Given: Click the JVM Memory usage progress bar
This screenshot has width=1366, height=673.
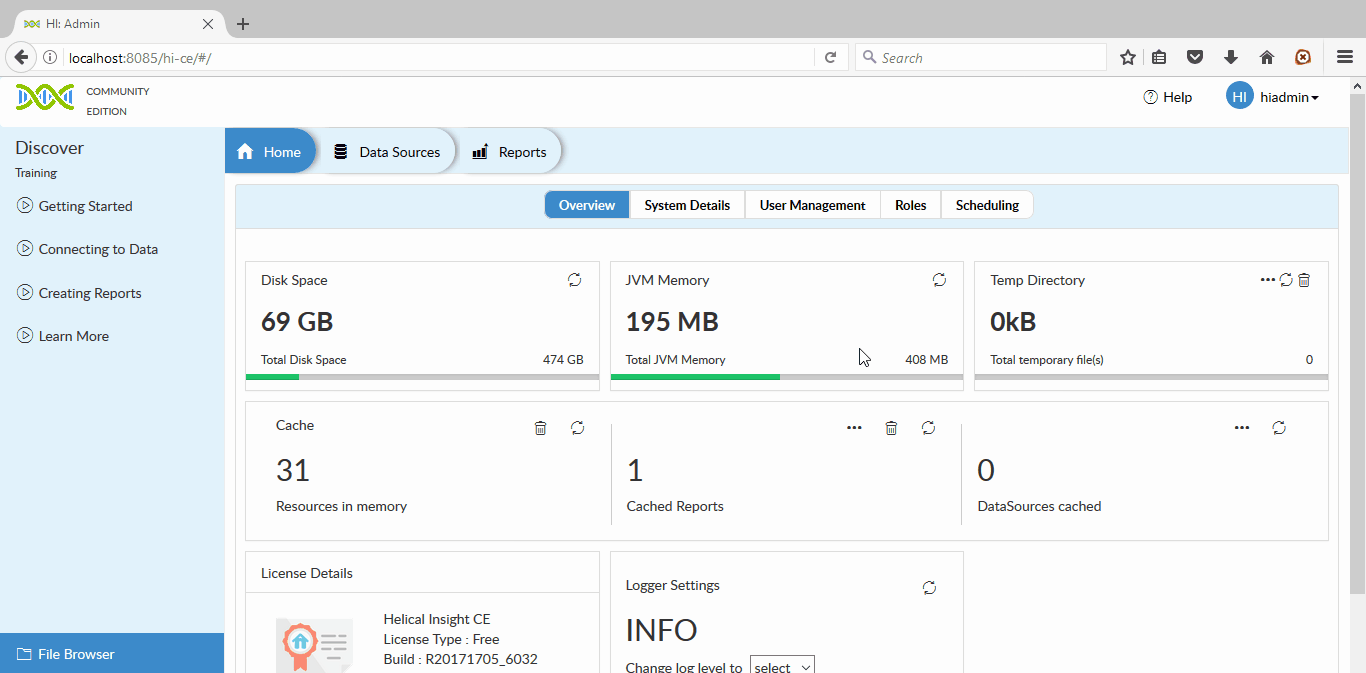Looking at the screenshot, I should pos(786,377).
